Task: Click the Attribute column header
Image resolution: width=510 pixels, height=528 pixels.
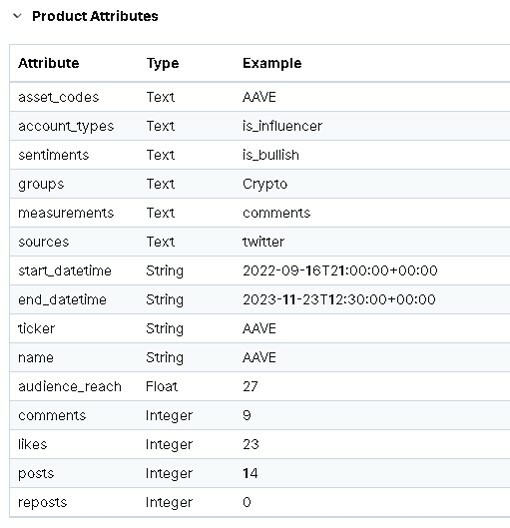Action: (49, 63)
